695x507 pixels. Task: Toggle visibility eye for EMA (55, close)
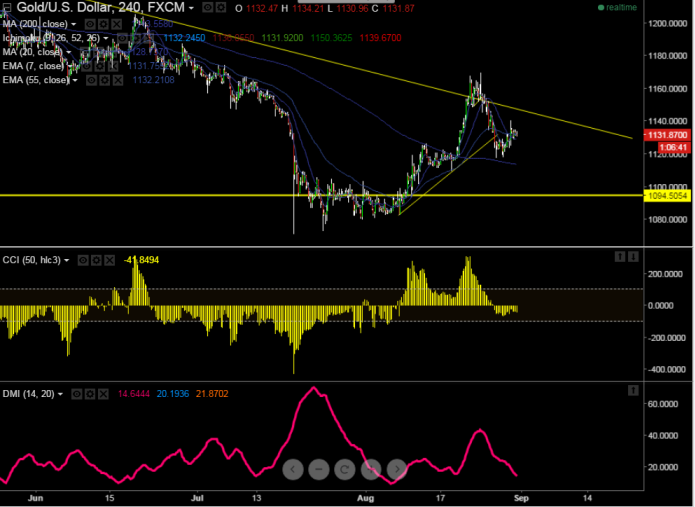pos(91,80)
